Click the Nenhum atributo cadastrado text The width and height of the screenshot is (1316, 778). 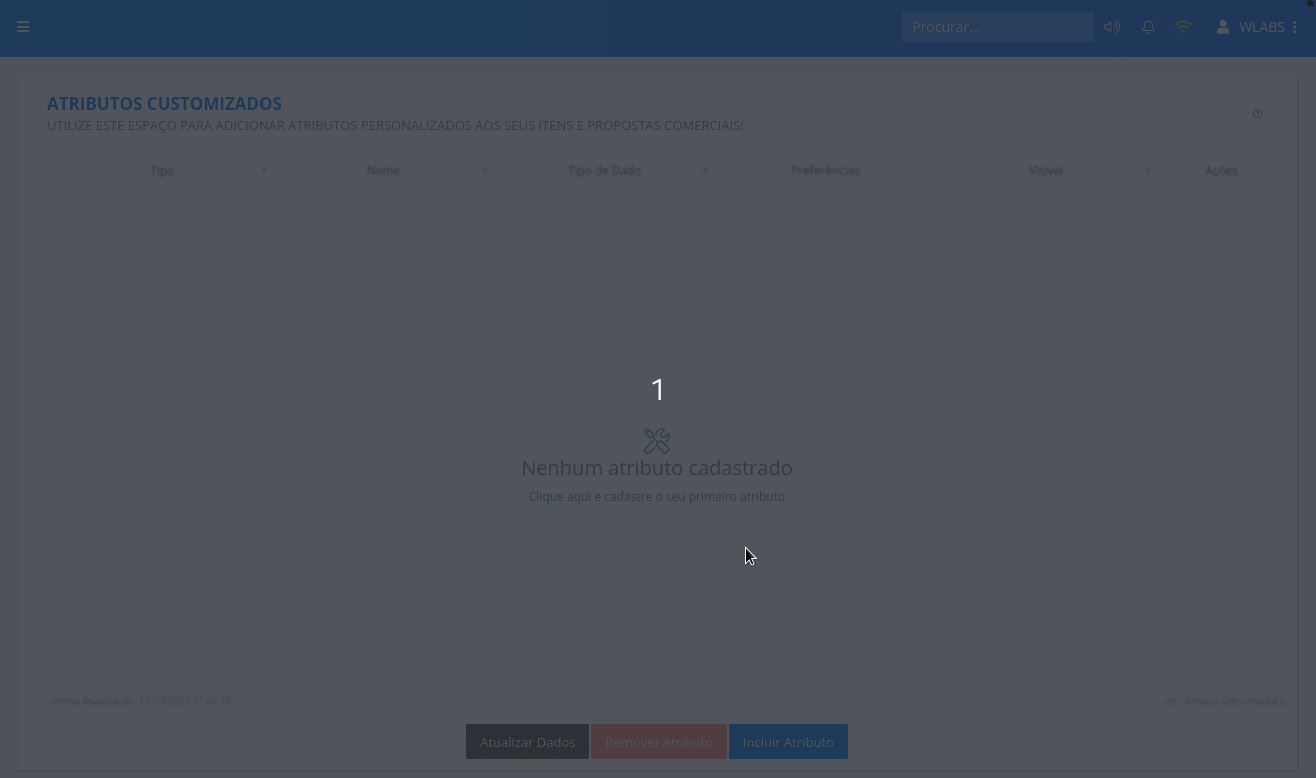coord(657,468)
